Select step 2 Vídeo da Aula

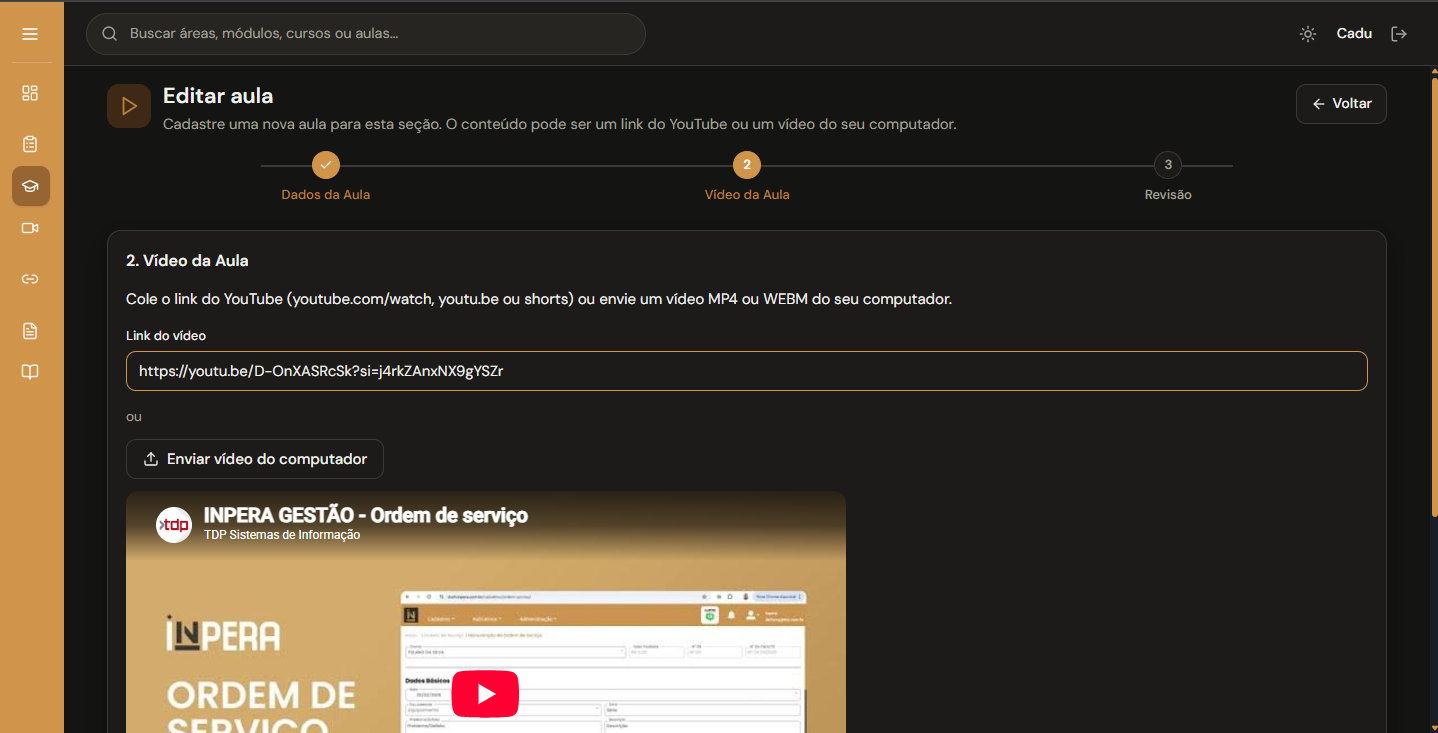[x=747, y=165]
